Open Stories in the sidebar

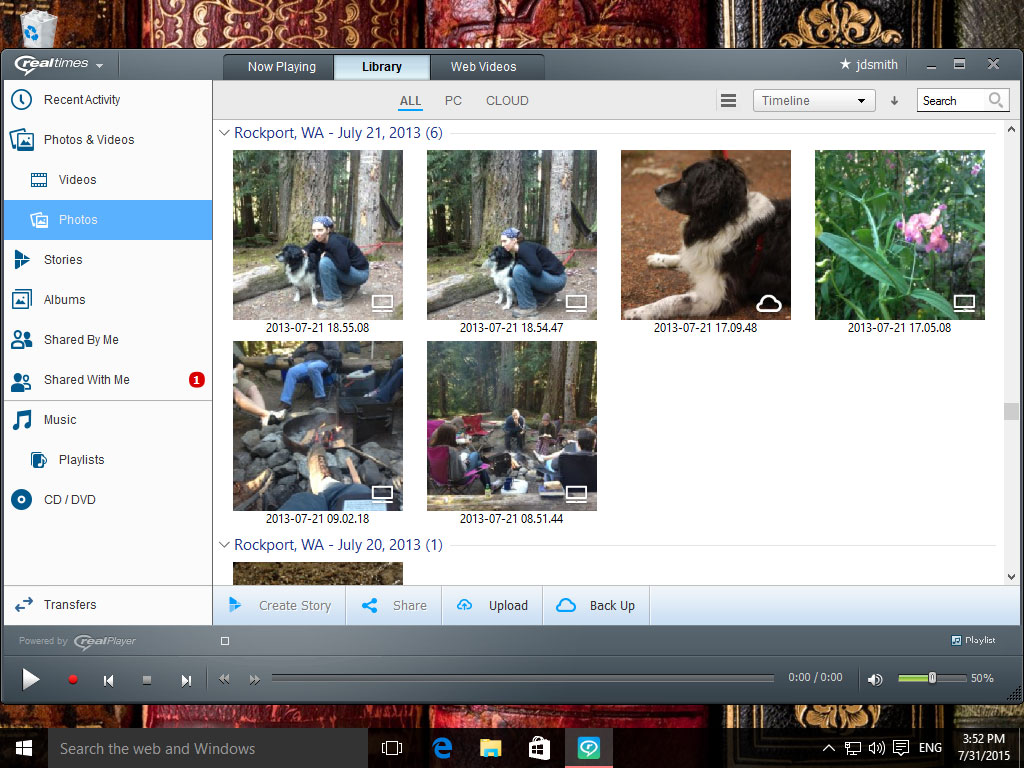click(x=63, y=260)
